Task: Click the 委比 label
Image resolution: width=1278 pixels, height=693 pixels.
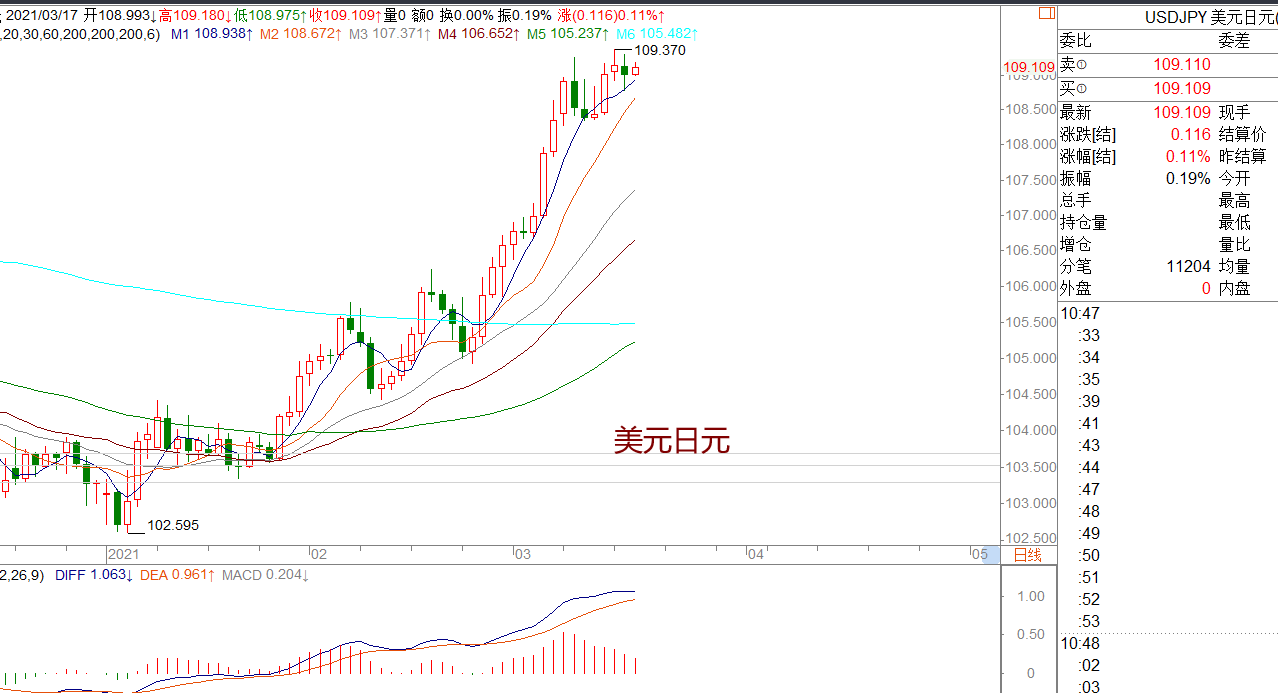Action: [x=1076, y=41]
